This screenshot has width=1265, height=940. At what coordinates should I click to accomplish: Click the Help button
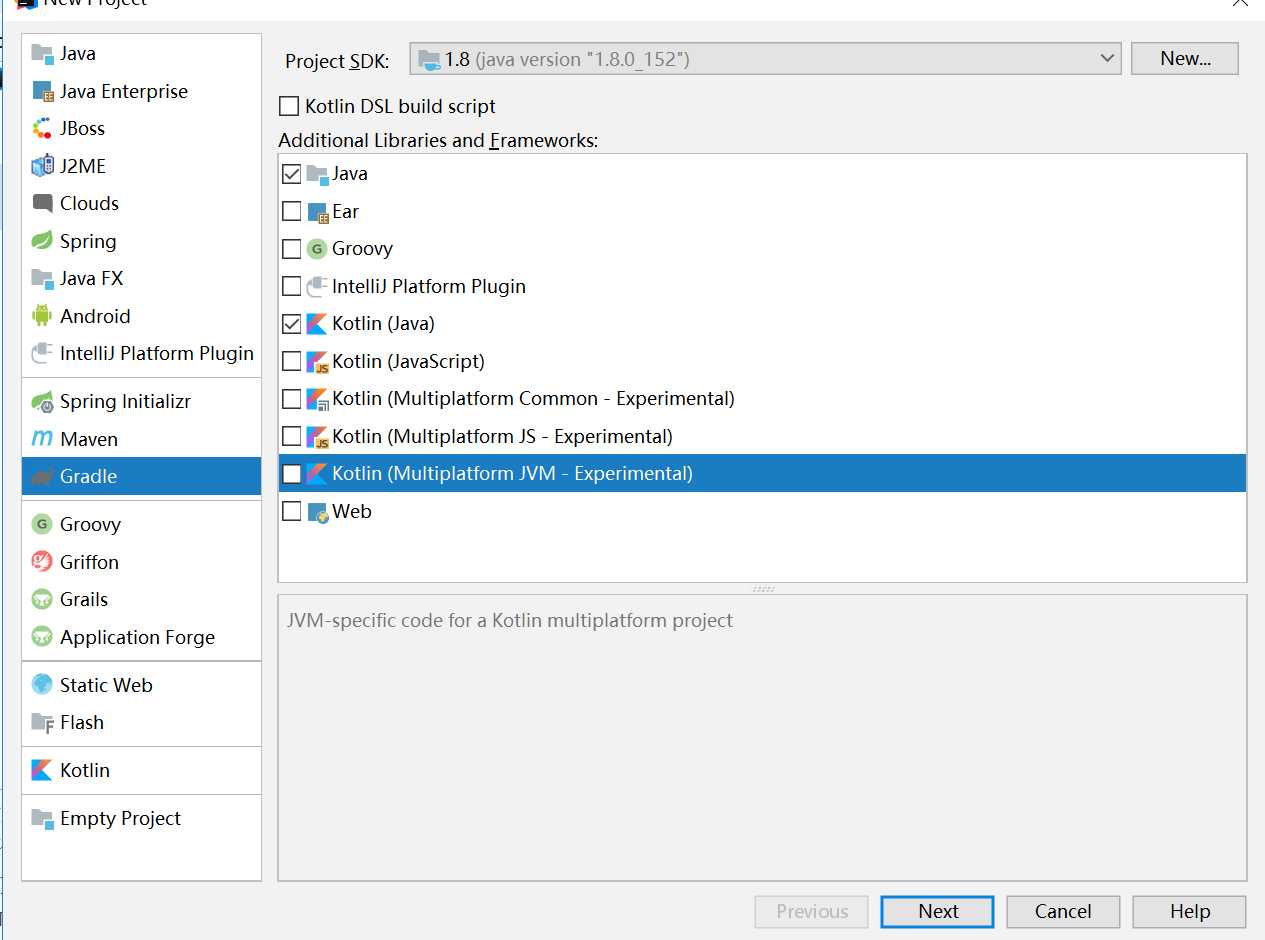click(x=1189, y=911)
